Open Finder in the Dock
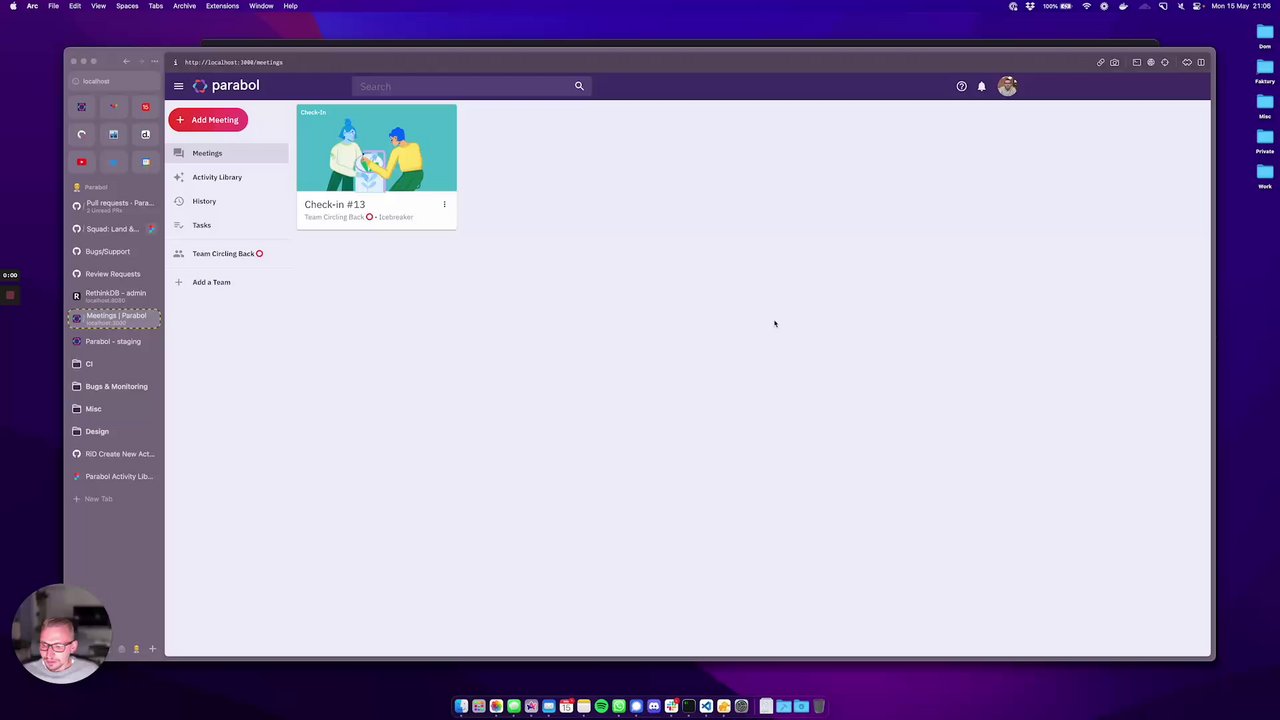The width and height of the screenshot is (1280, 720). coord(461,706)
